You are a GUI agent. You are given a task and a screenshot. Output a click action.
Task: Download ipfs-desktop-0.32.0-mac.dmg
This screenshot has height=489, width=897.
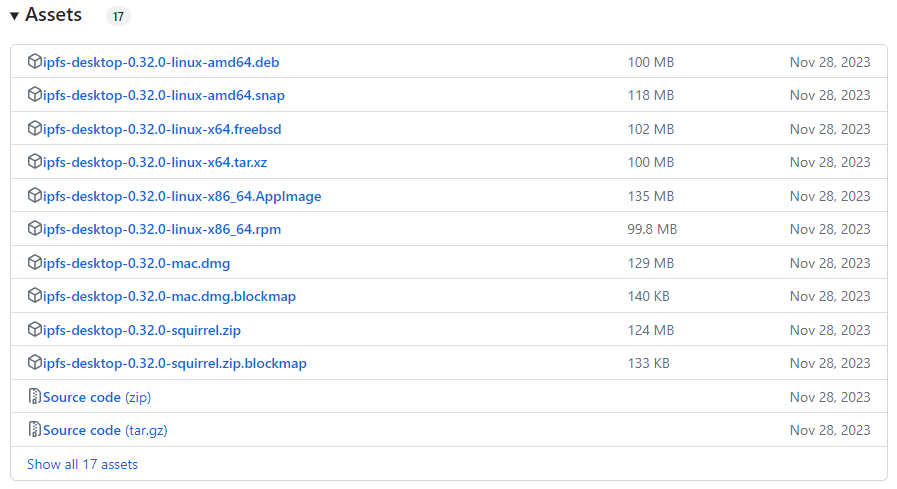click(136, 264)
